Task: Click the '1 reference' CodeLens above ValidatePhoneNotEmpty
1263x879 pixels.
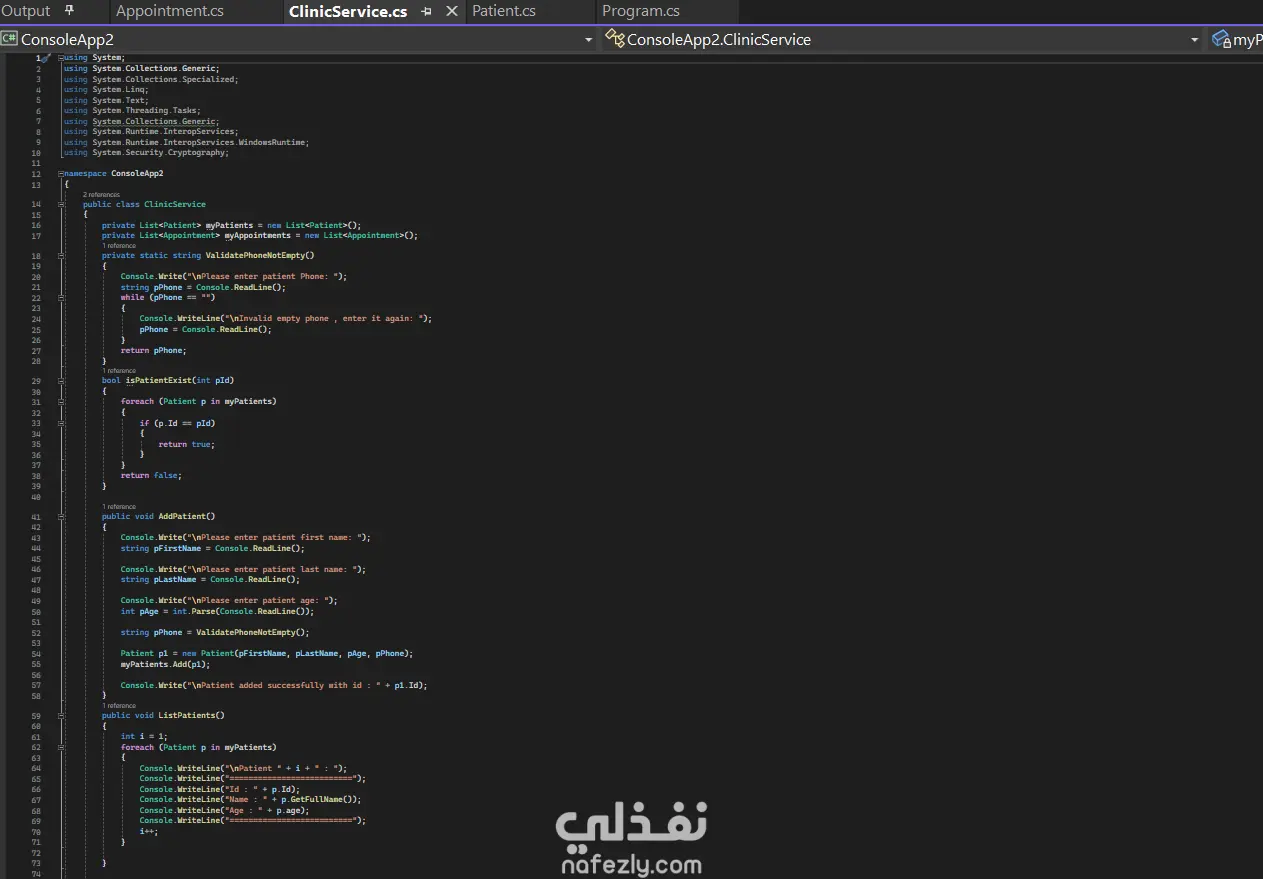Action: [118, 246]
